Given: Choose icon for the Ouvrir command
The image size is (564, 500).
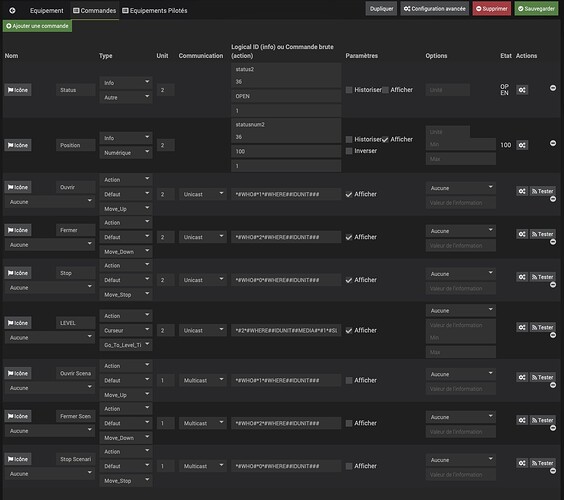Looking at the screenshot, I should (18, 187).
